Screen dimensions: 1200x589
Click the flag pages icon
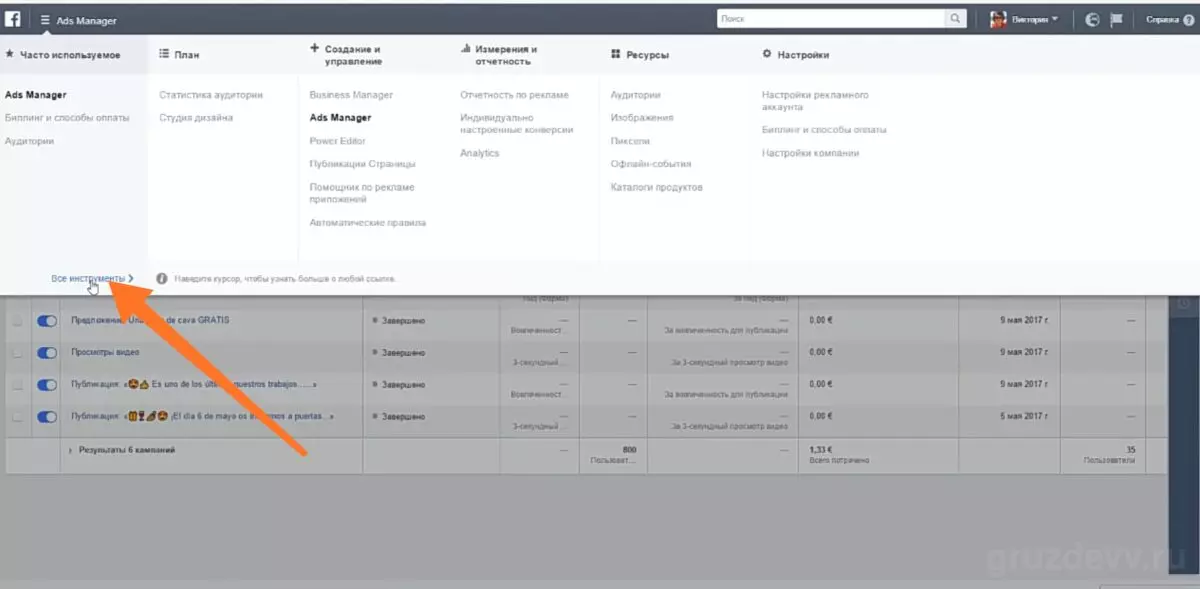tap(1118, 19)
